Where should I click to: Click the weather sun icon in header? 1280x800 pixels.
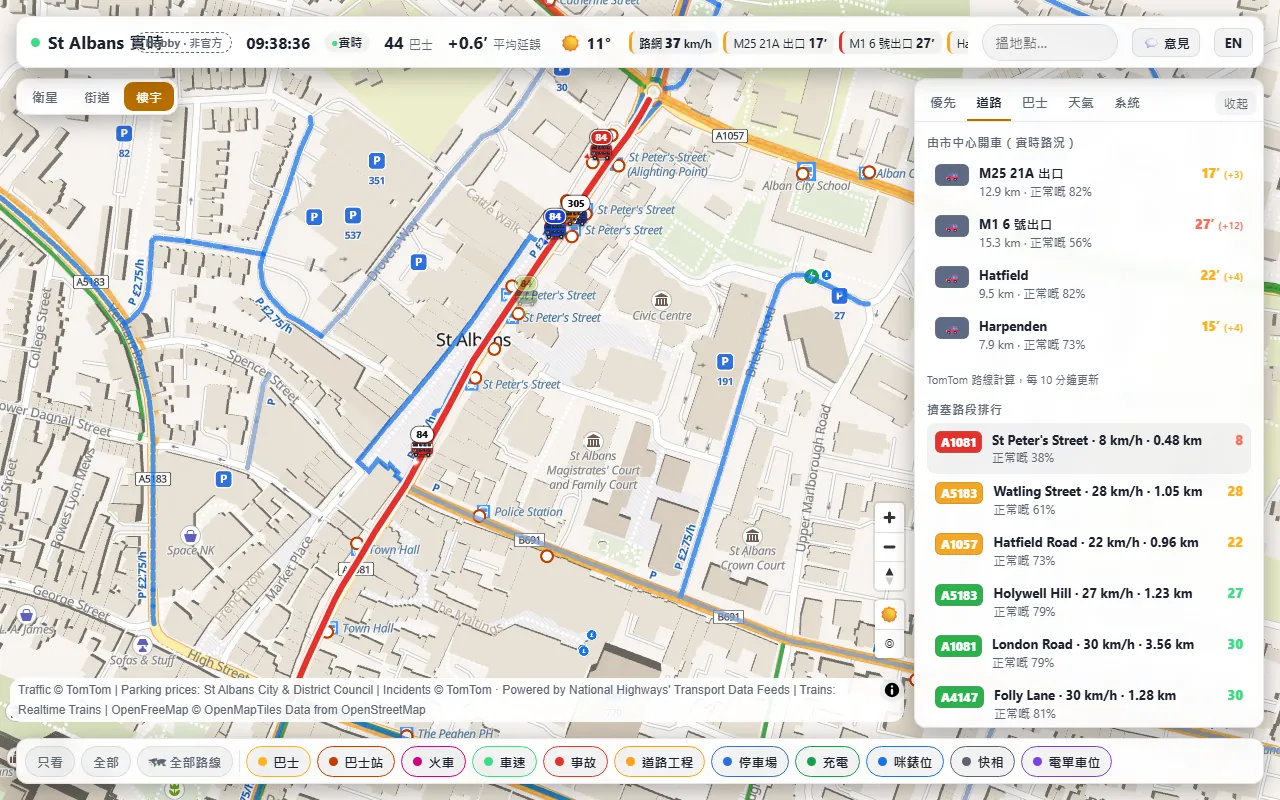coord(570,43)
